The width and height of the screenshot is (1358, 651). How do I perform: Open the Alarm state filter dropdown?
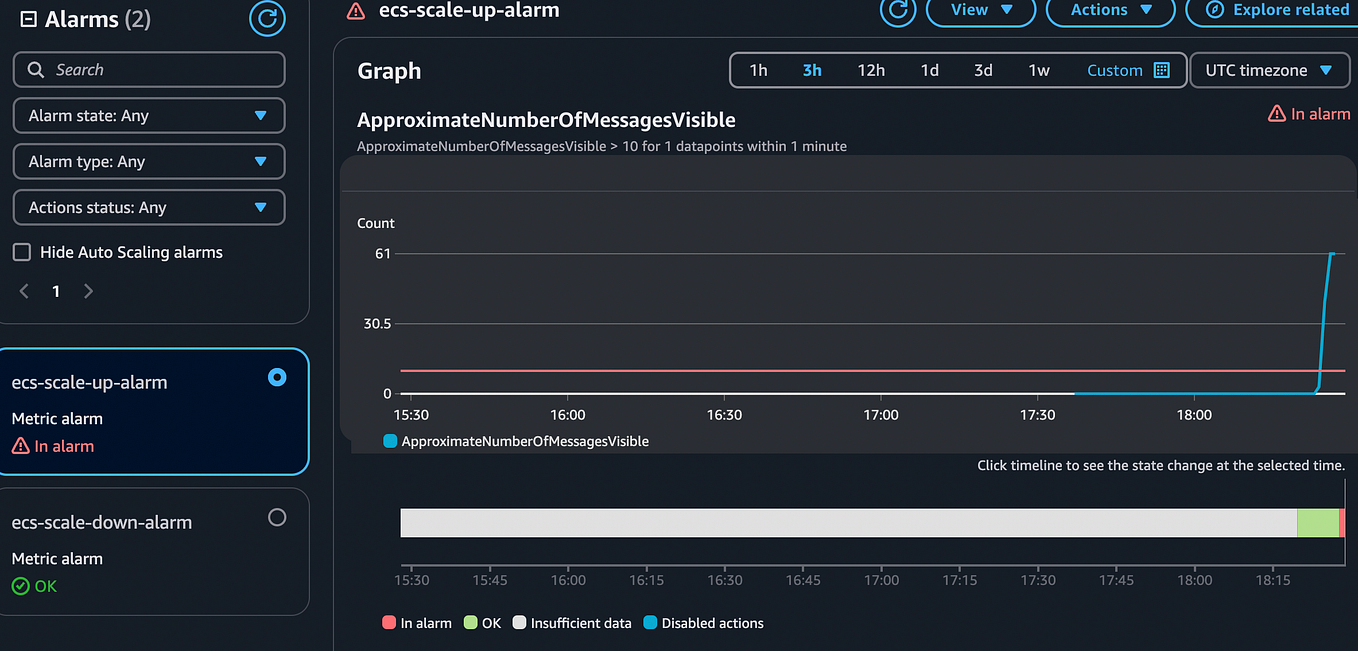(148, 115)
